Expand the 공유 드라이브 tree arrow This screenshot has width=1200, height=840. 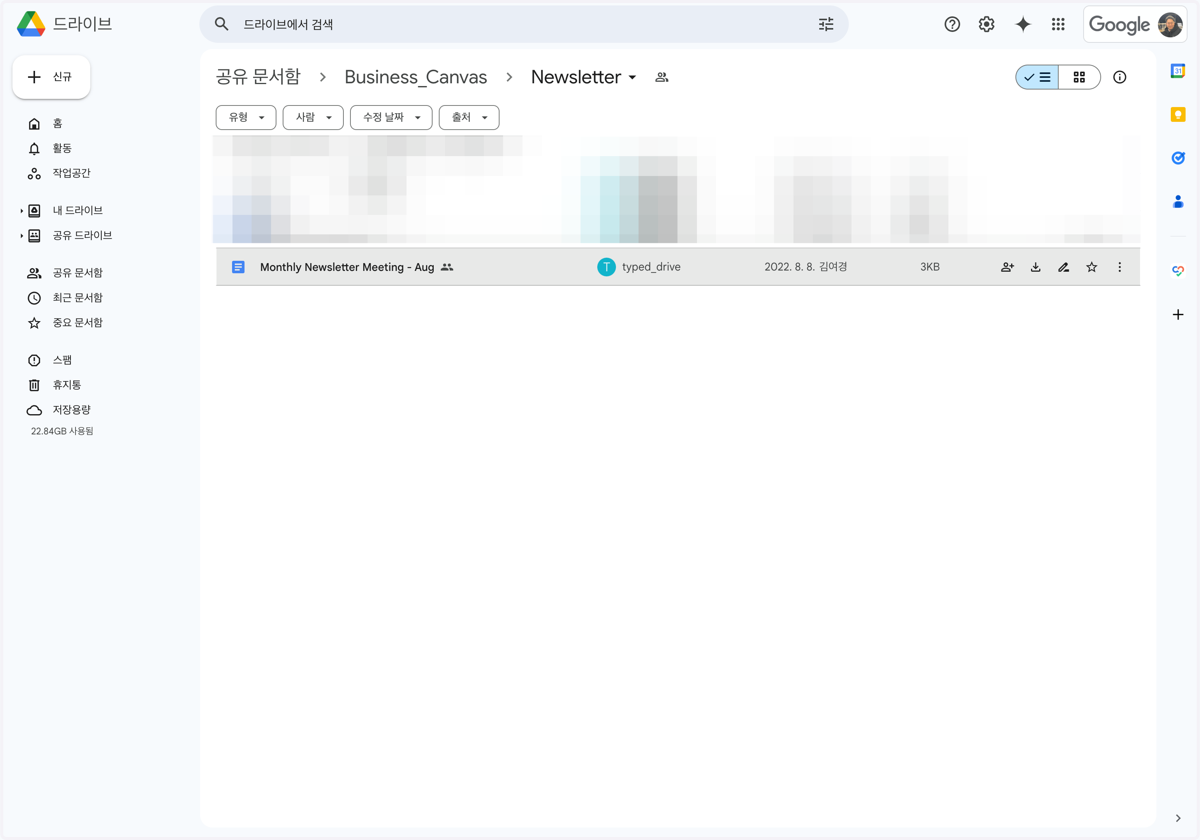point(21,236)
